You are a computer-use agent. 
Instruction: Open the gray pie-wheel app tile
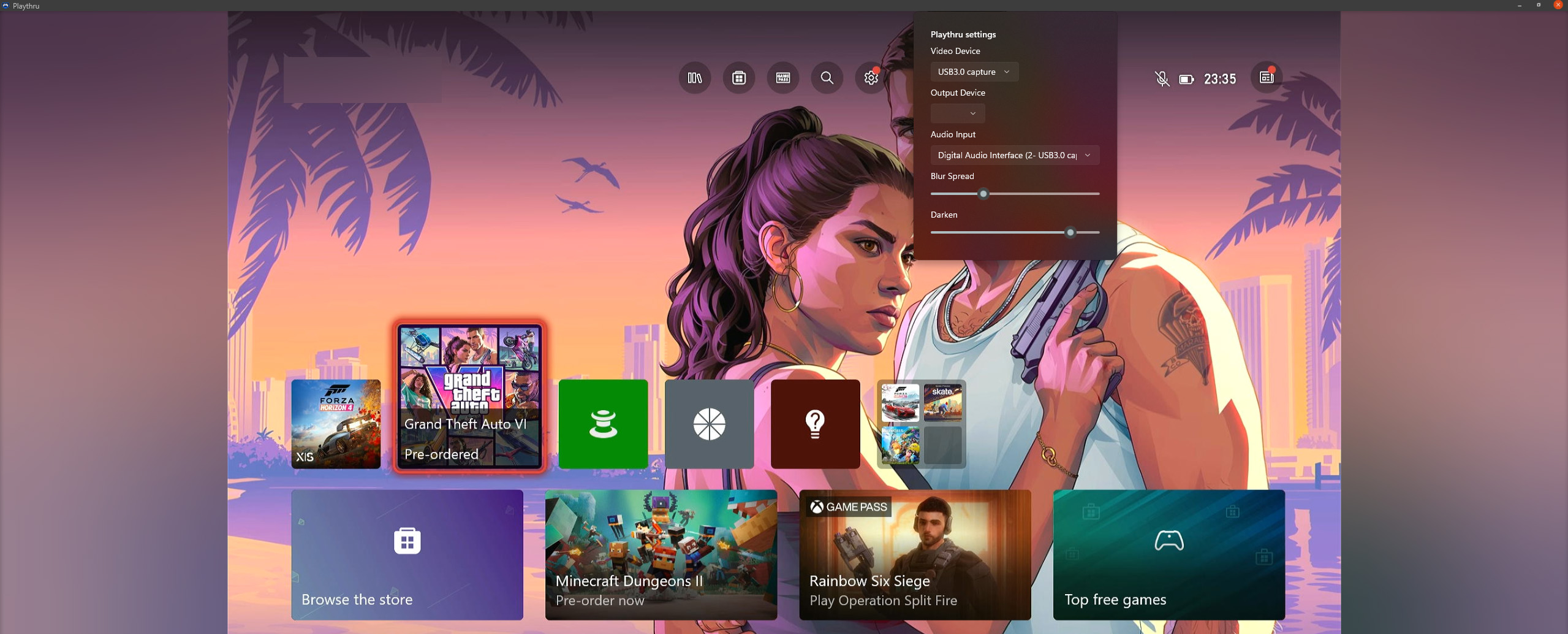(709, 424)
